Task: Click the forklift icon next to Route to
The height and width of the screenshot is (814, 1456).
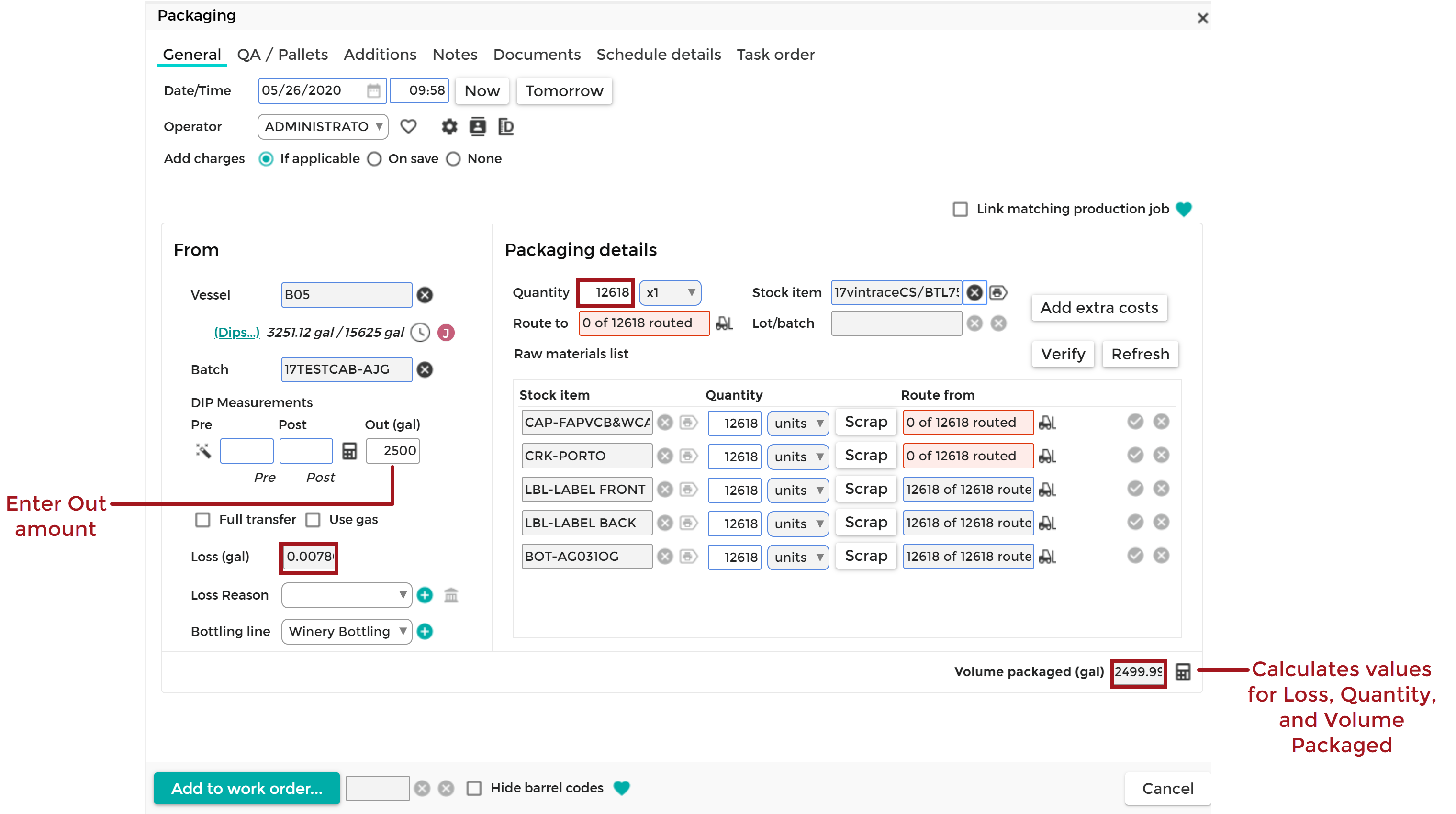Action: pos(724,323)
